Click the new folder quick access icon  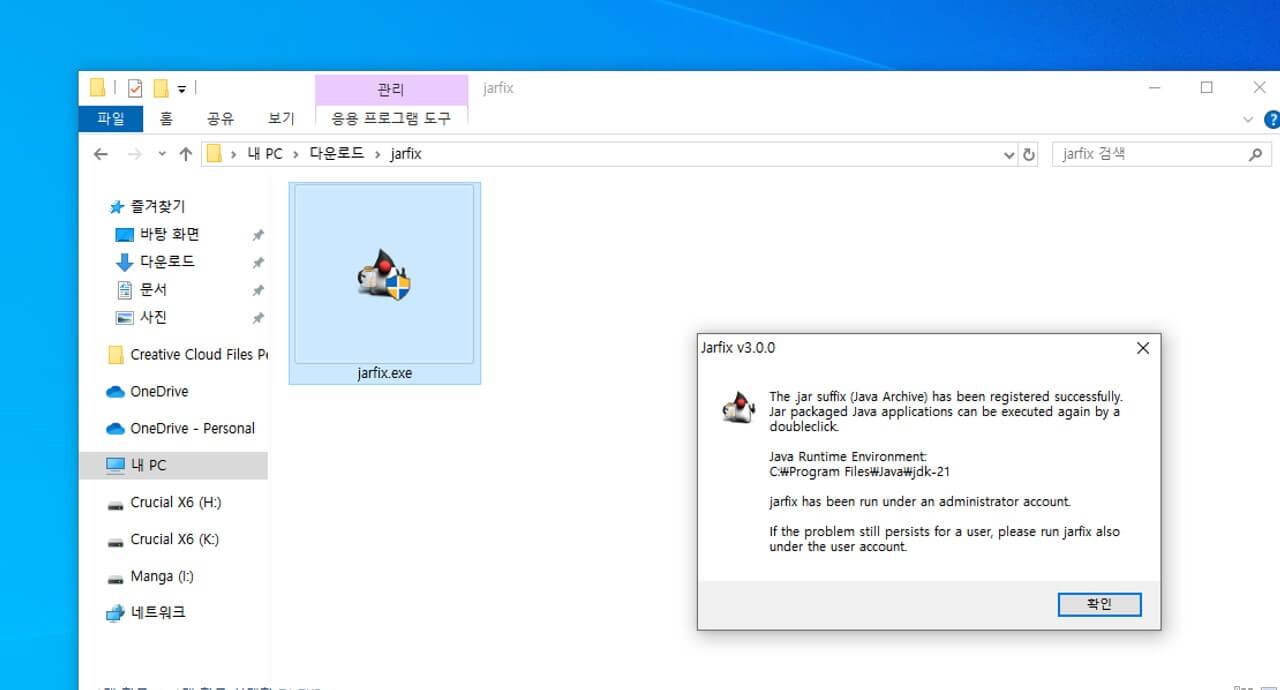click(x=160, y=88)
